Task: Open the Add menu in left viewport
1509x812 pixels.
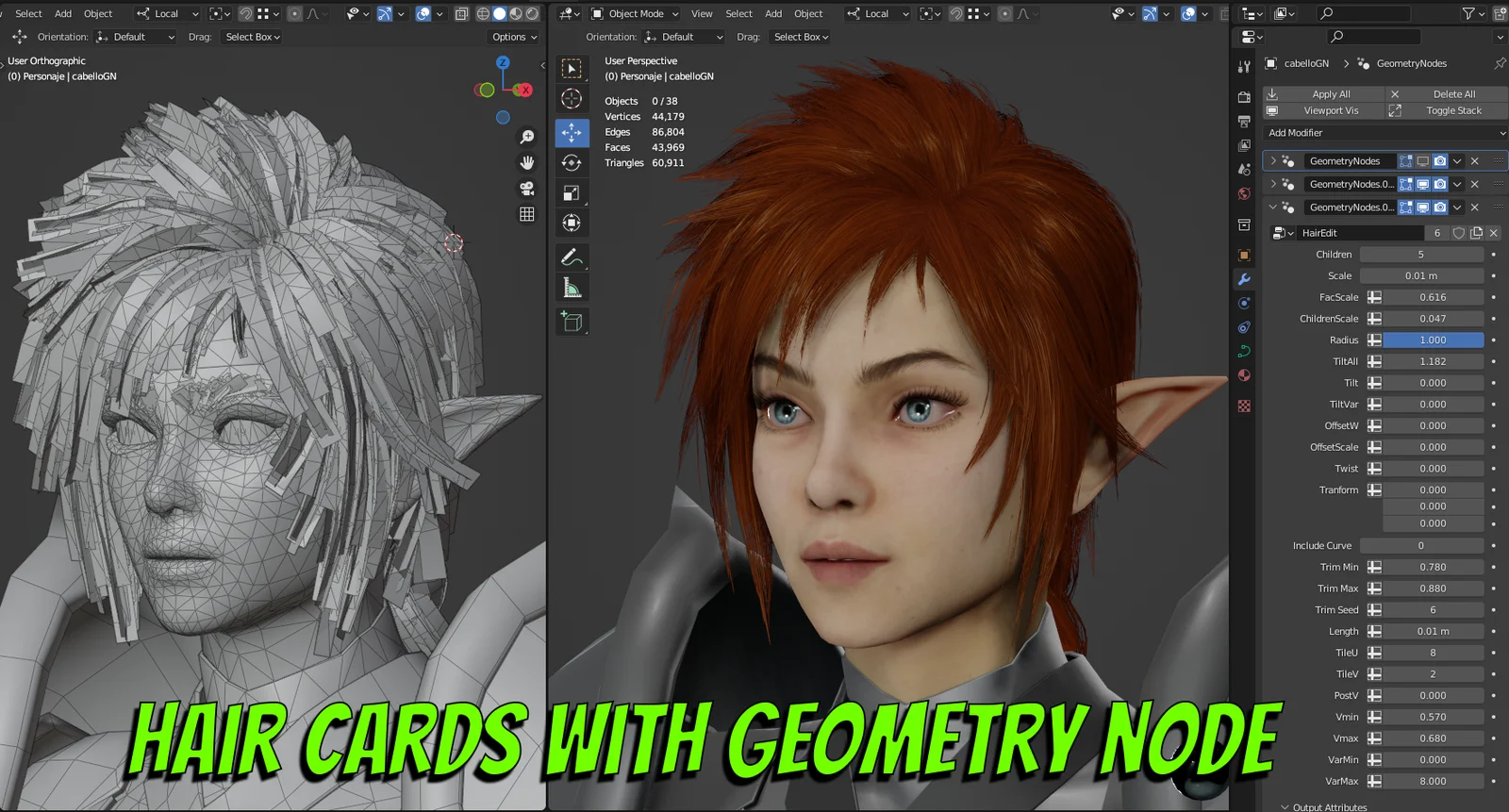Action: click(x=63, y=14)
